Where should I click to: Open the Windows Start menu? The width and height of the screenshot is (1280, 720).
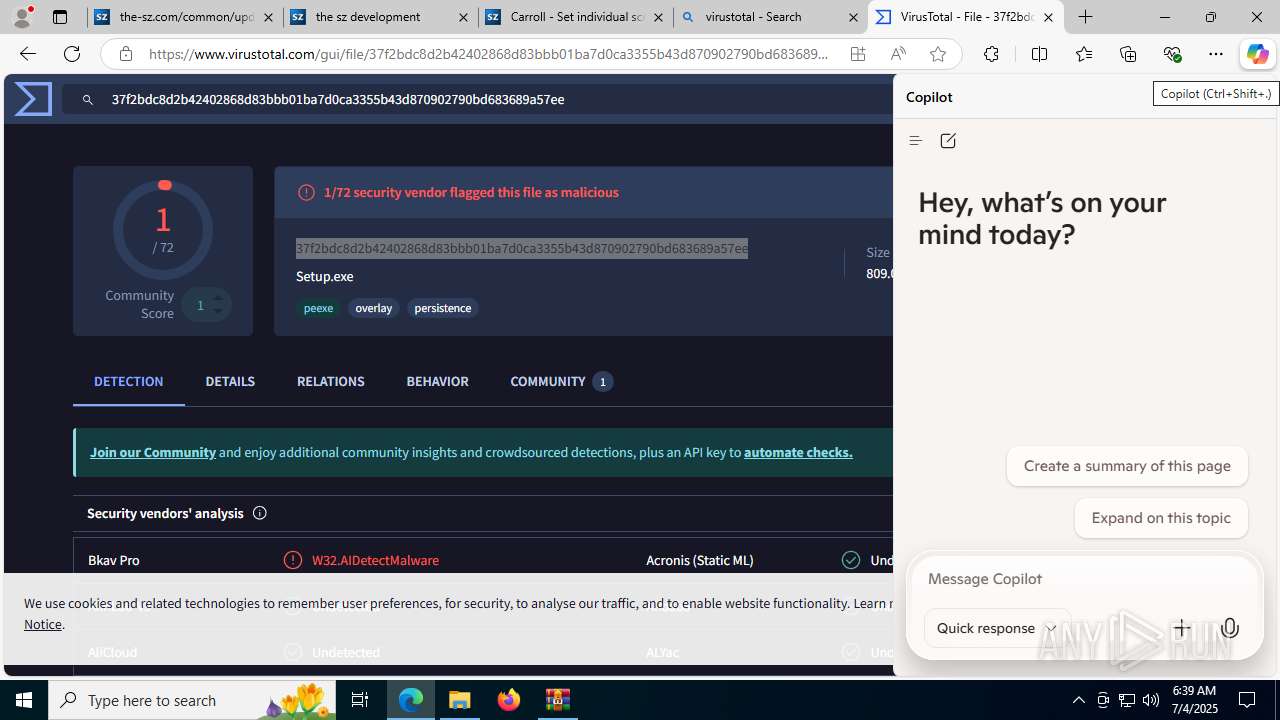coord(24,700)
